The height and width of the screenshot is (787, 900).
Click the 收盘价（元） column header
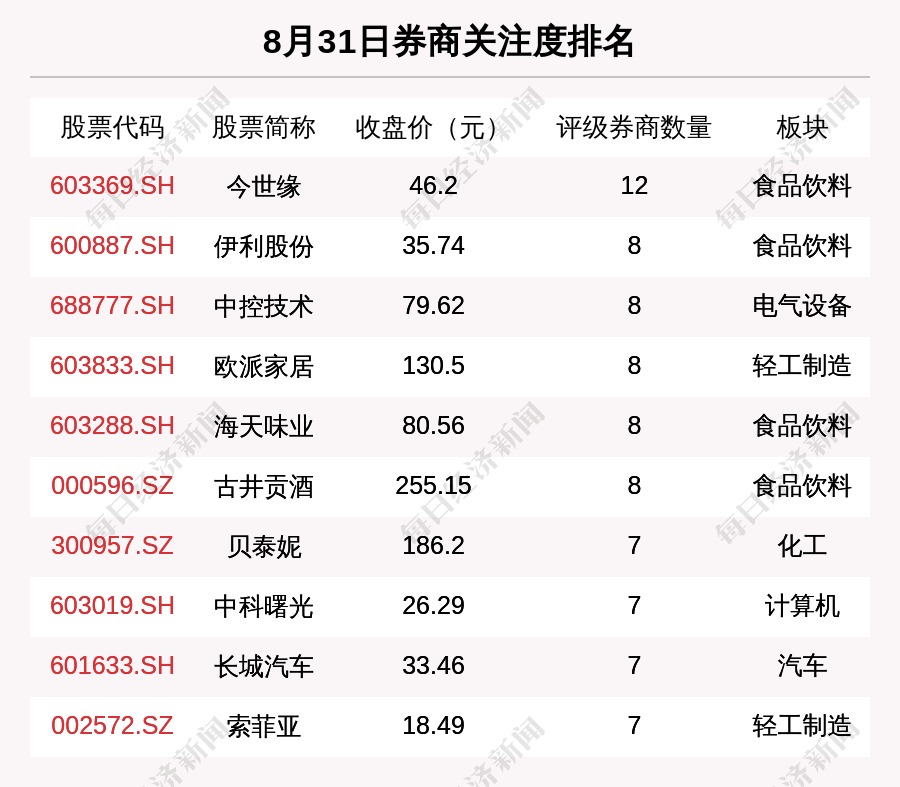(433, 127)
